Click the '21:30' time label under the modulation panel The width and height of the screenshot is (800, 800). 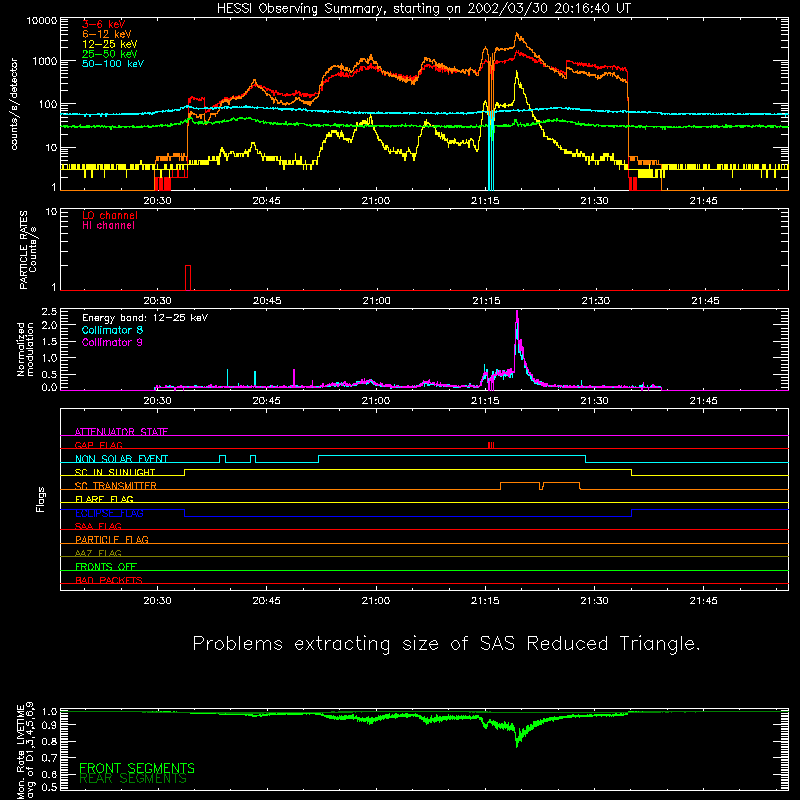point(594,401)
